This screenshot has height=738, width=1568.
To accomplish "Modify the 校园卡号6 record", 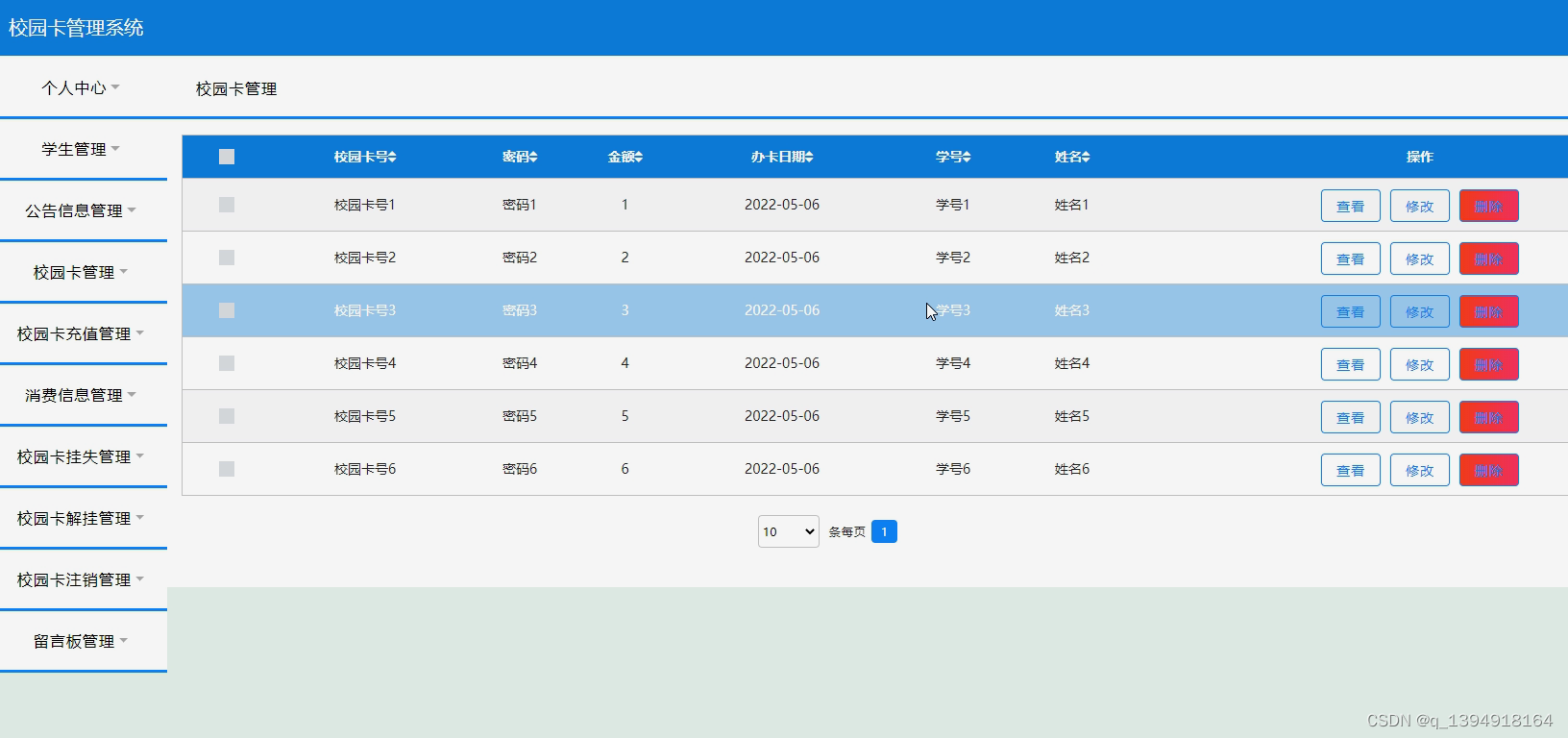I will (x=1419, y=470).
